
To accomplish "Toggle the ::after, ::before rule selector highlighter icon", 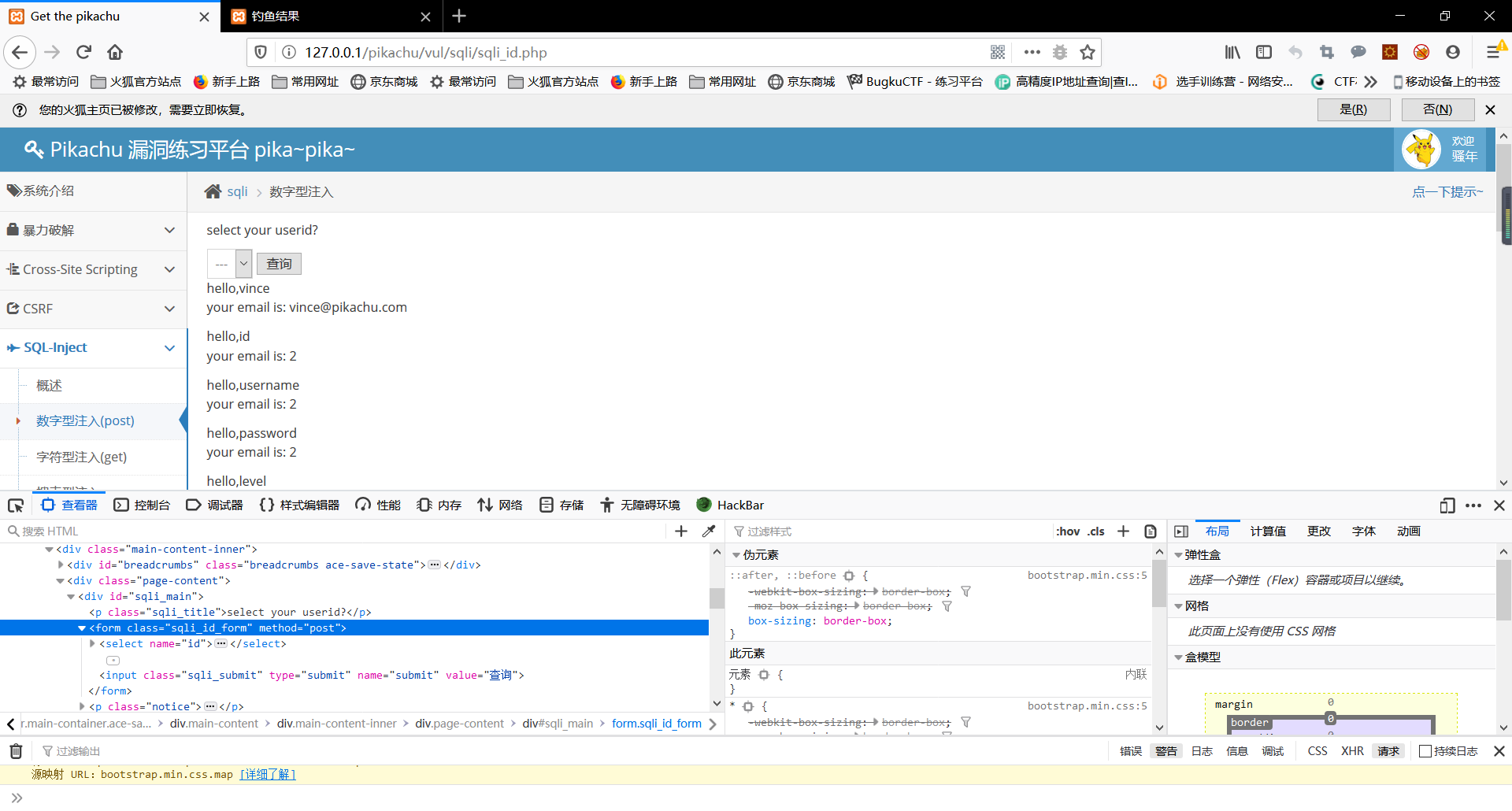I will (849, 576).
